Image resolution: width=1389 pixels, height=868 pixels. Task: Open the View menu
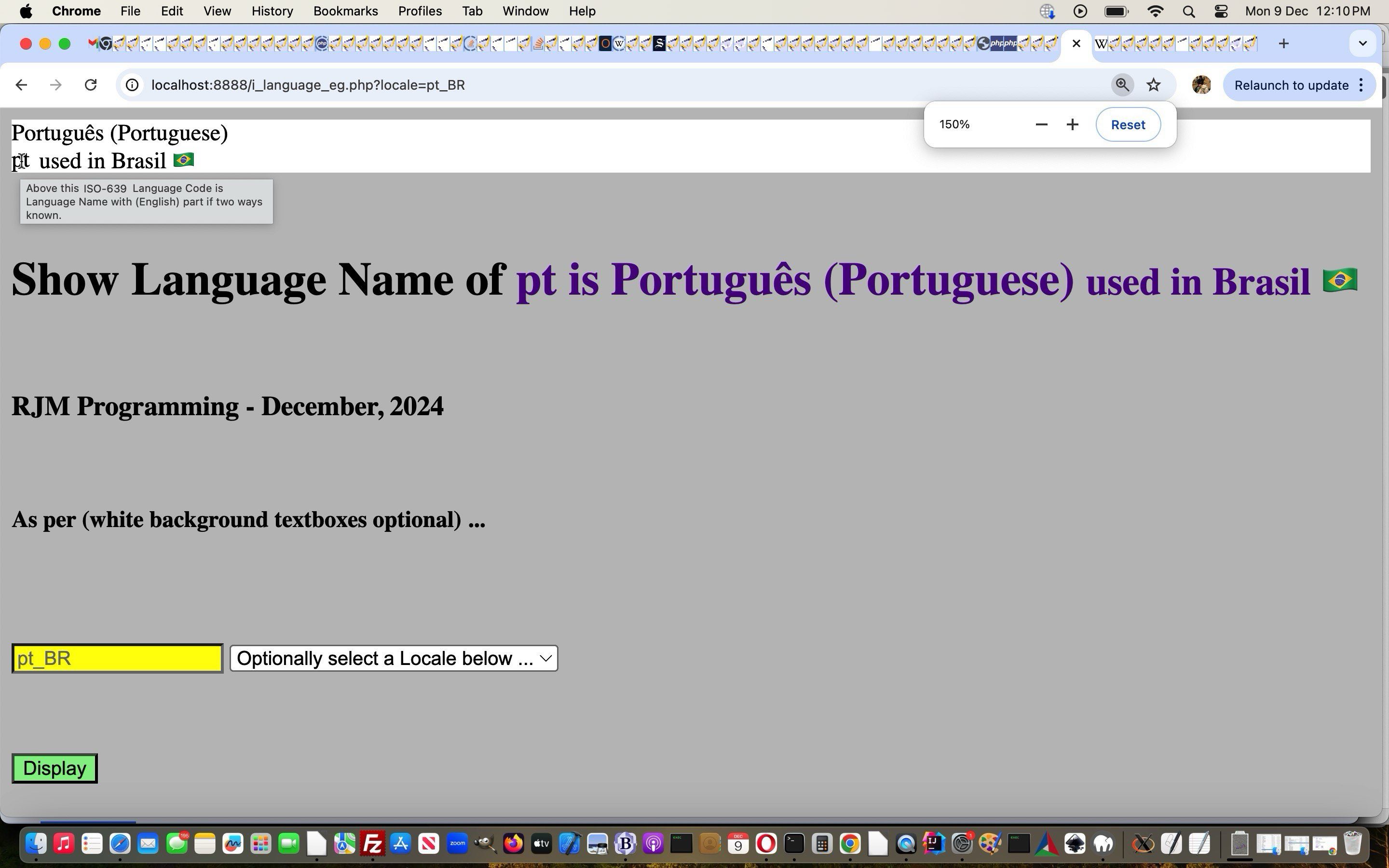click(x=217, y=11)
